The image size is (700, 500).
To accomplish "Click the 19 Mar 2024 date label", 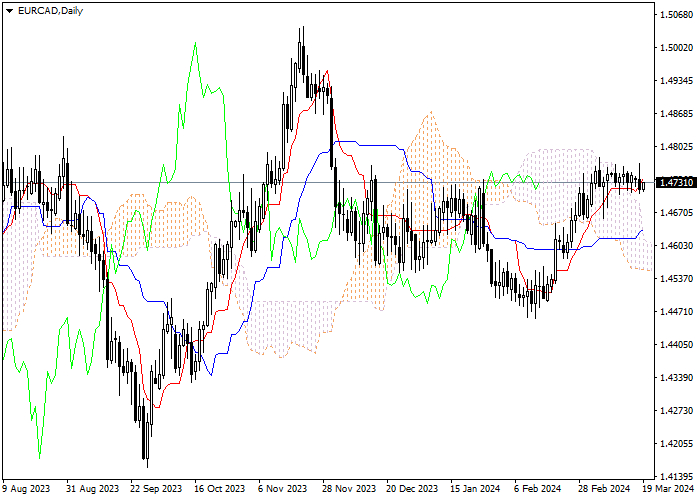I will point(668,488).
